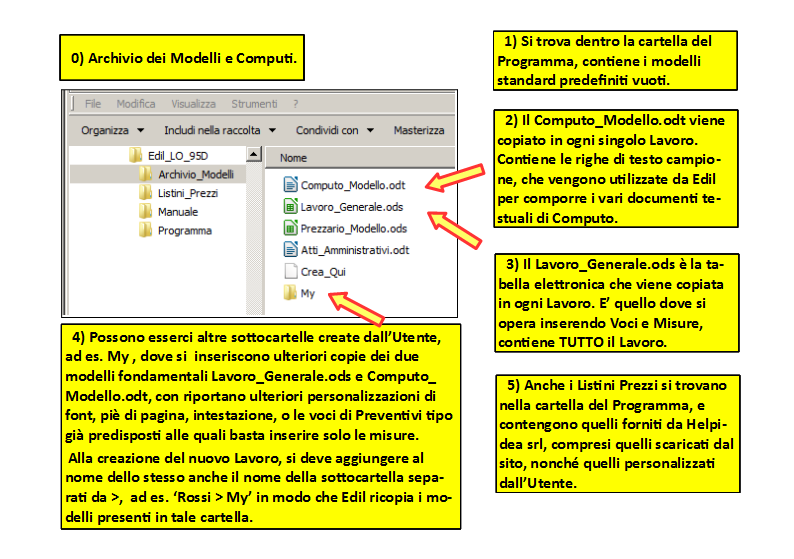The height and width of the screenshot is (559, 794).
Task: Click the tree scrollbar up arrow
Action: click(254, 154)
